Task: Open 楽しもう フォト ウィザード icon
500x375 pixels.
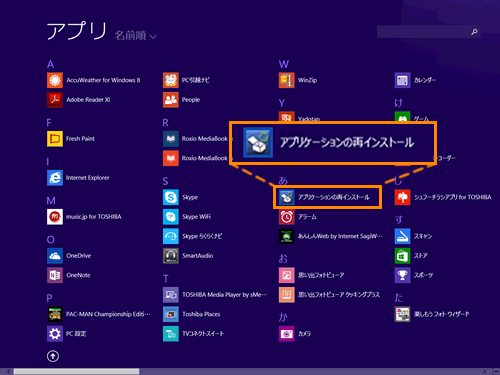Action: pyautogui.click(x=402, y=314)
